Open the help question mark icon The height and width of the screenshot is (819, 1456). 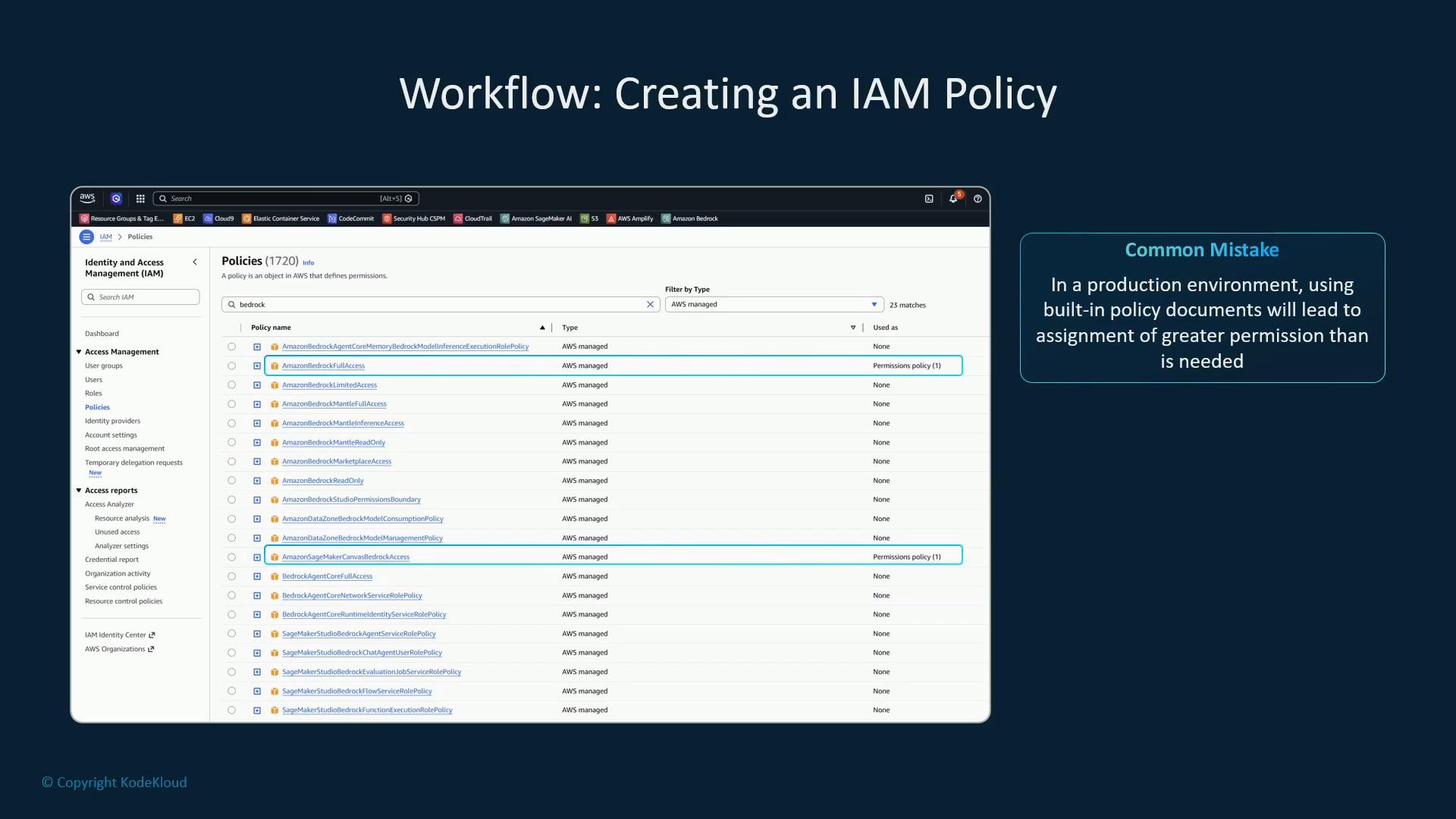click(x=977, y=199)
